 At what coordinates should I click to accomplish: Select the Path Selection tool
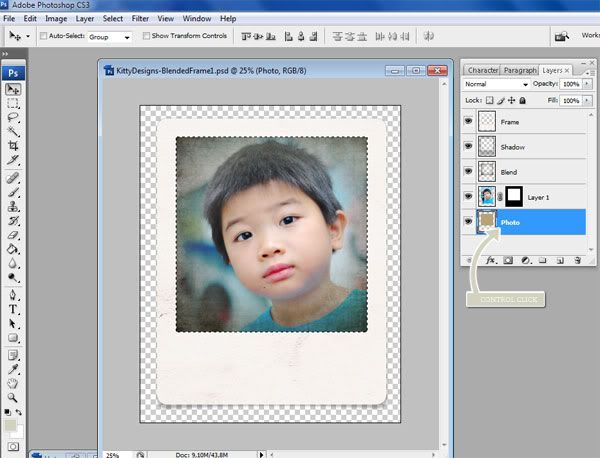tap(13, 324)
